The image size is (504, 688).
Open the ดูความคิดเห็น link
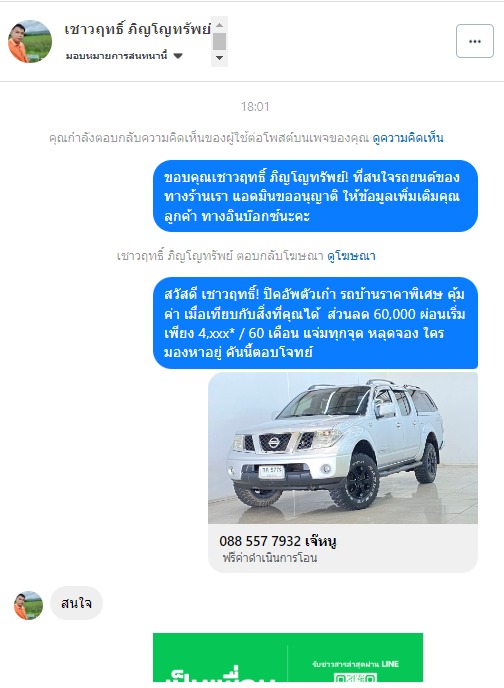coord(408,138)
